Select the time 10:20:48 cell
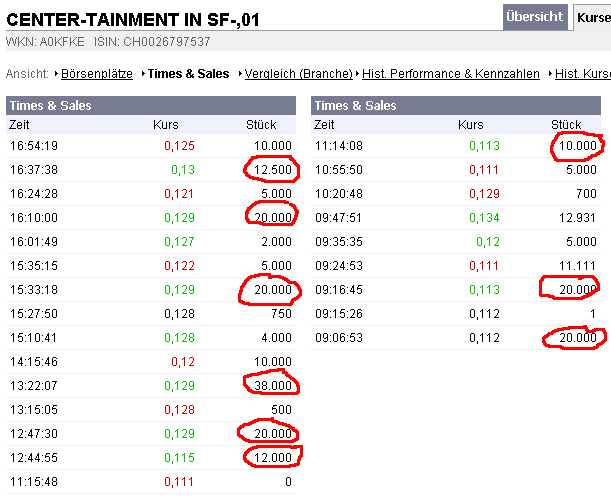 (339, 194)
